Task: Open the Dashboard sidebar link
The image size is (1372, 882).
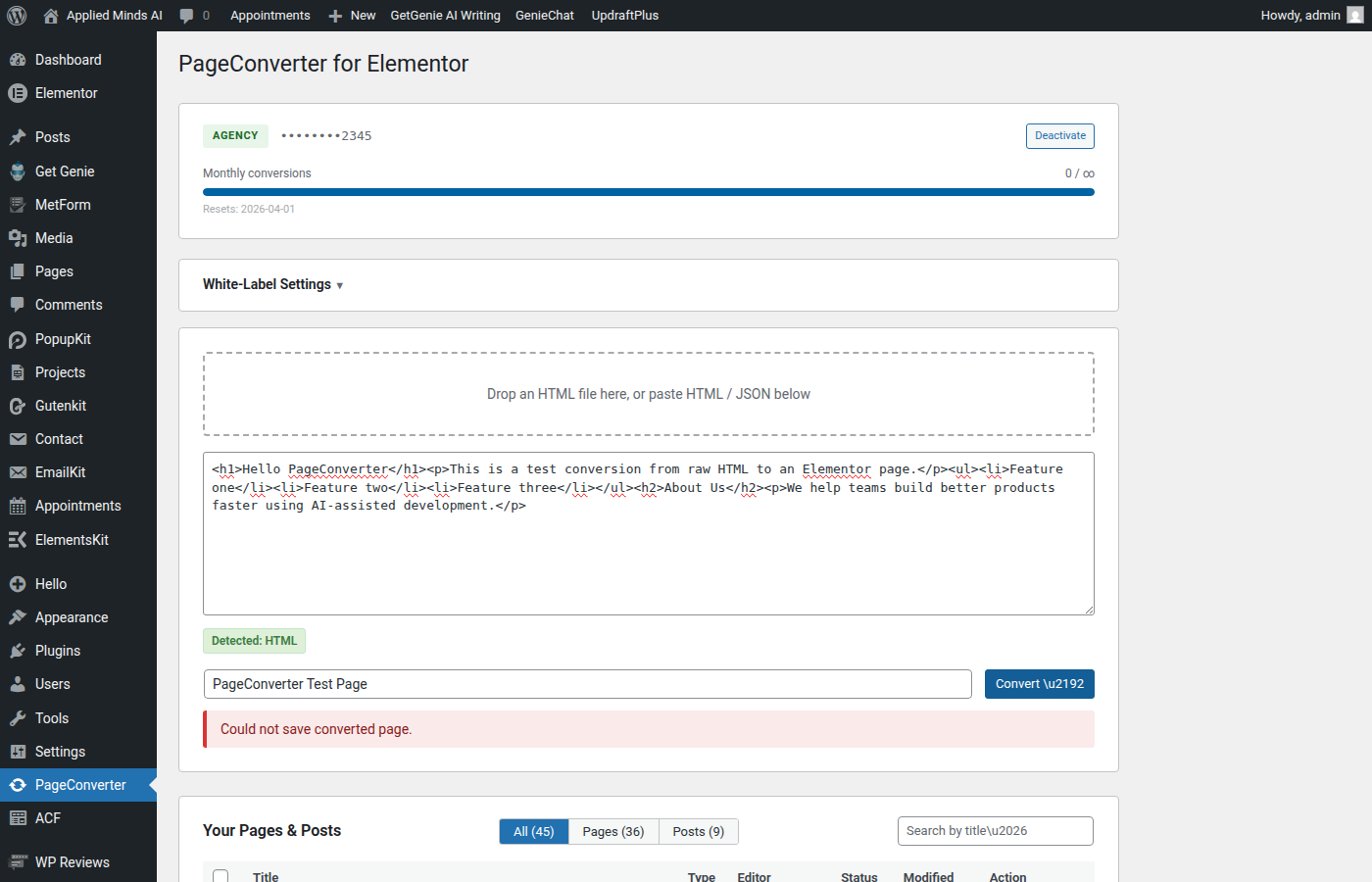Action: coord(78,60)
